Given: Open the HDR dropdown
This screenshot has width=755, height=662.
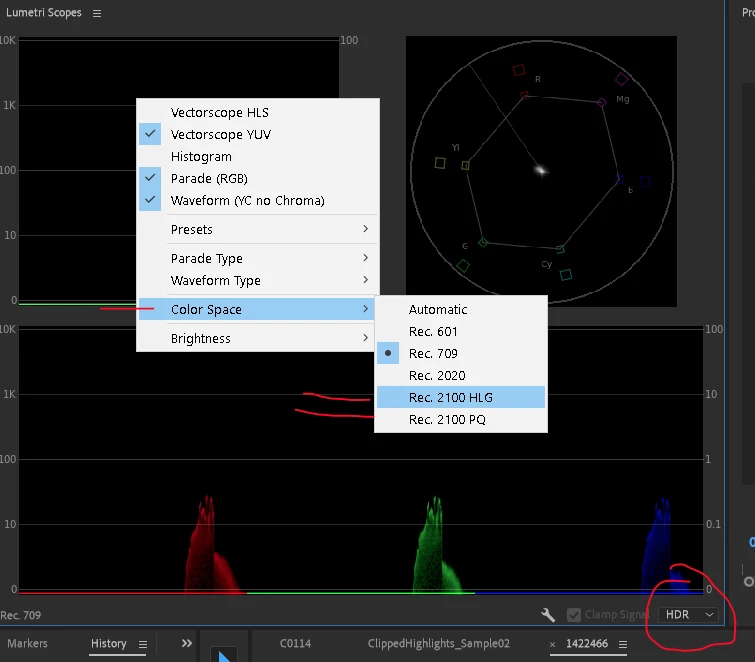Looking at the screenshot, I should coord(689,615).
